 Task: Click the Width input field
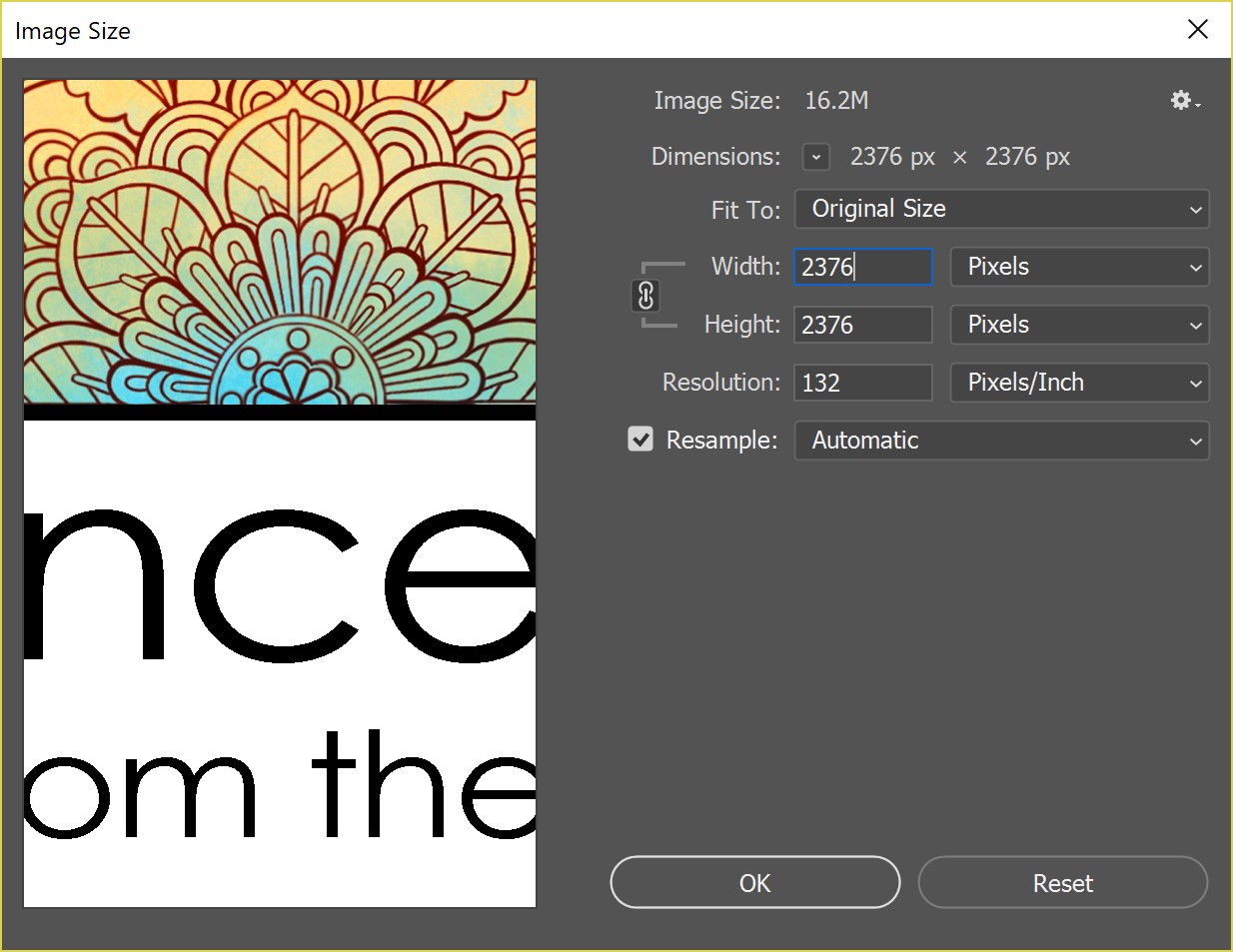pyautogui.click(x=862, y=267)
